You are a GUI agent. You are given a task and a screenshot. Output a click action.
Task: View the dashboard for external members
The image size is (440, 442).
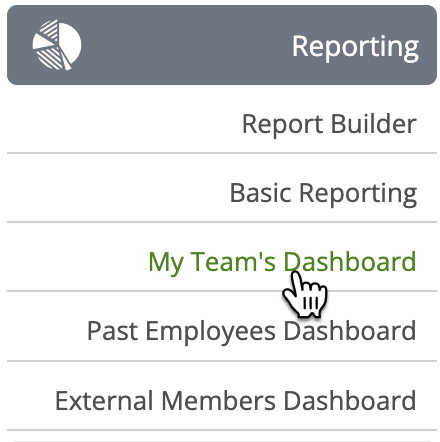click(235, 401)
